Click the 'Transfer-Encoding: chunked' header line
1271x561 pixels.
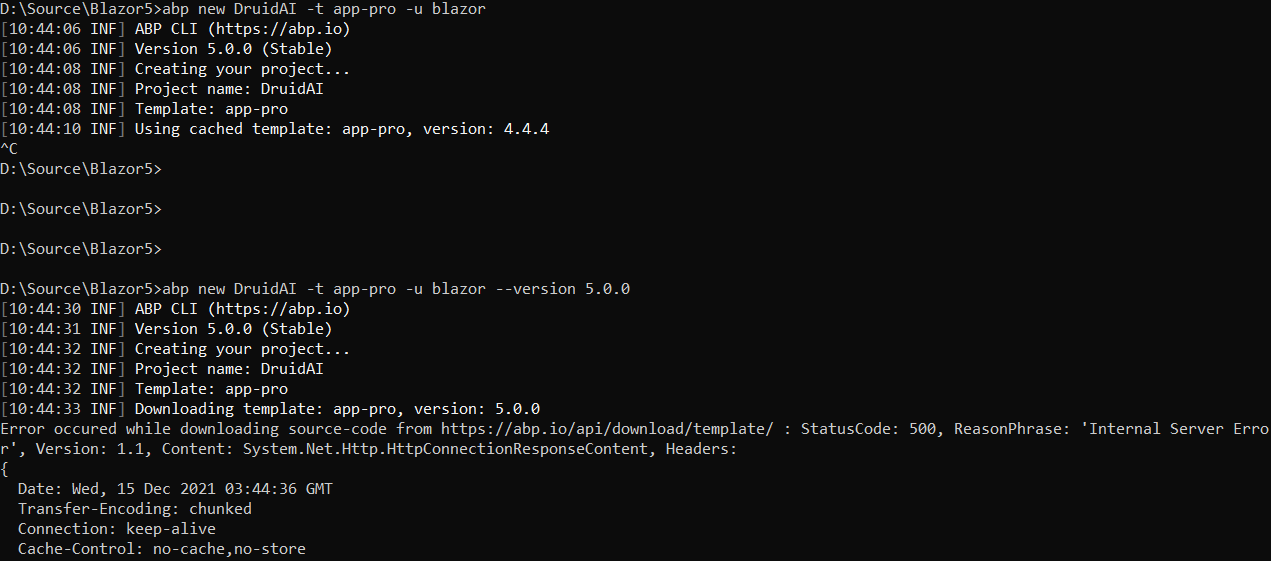point(135,509)
